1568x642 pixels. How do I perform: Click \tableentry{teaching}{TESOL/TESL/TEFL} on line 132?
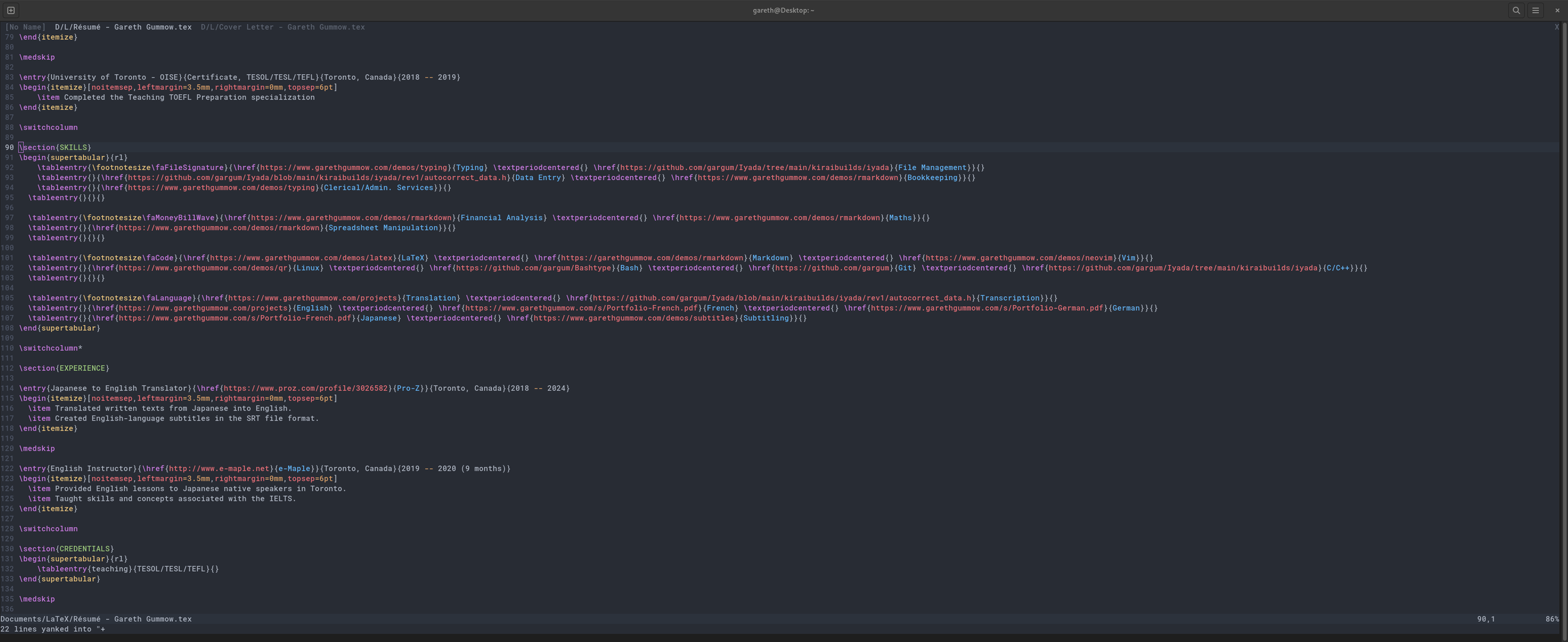coord(128,569)
